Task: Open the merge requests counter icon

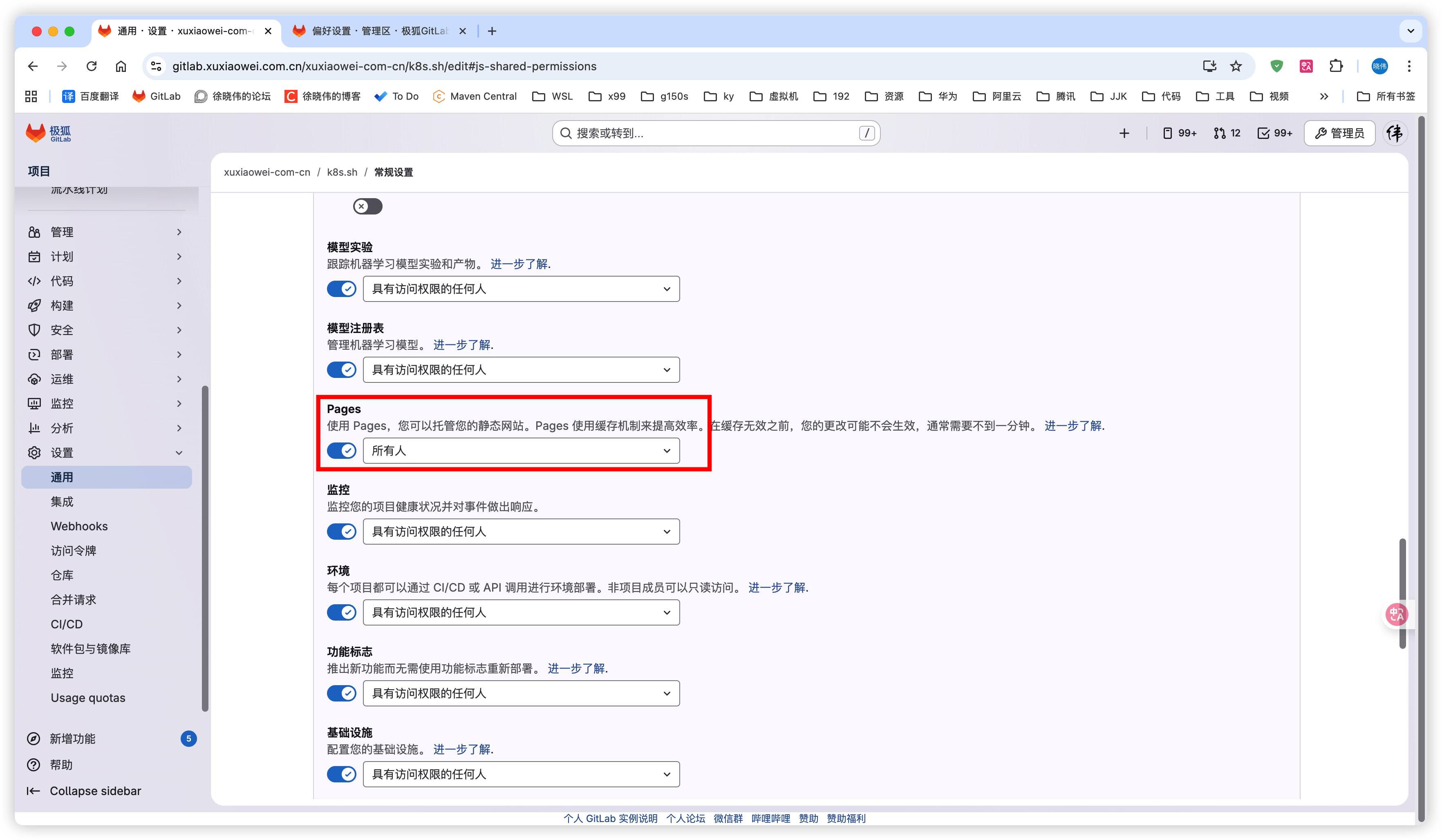Action: tap(1226, 133)
